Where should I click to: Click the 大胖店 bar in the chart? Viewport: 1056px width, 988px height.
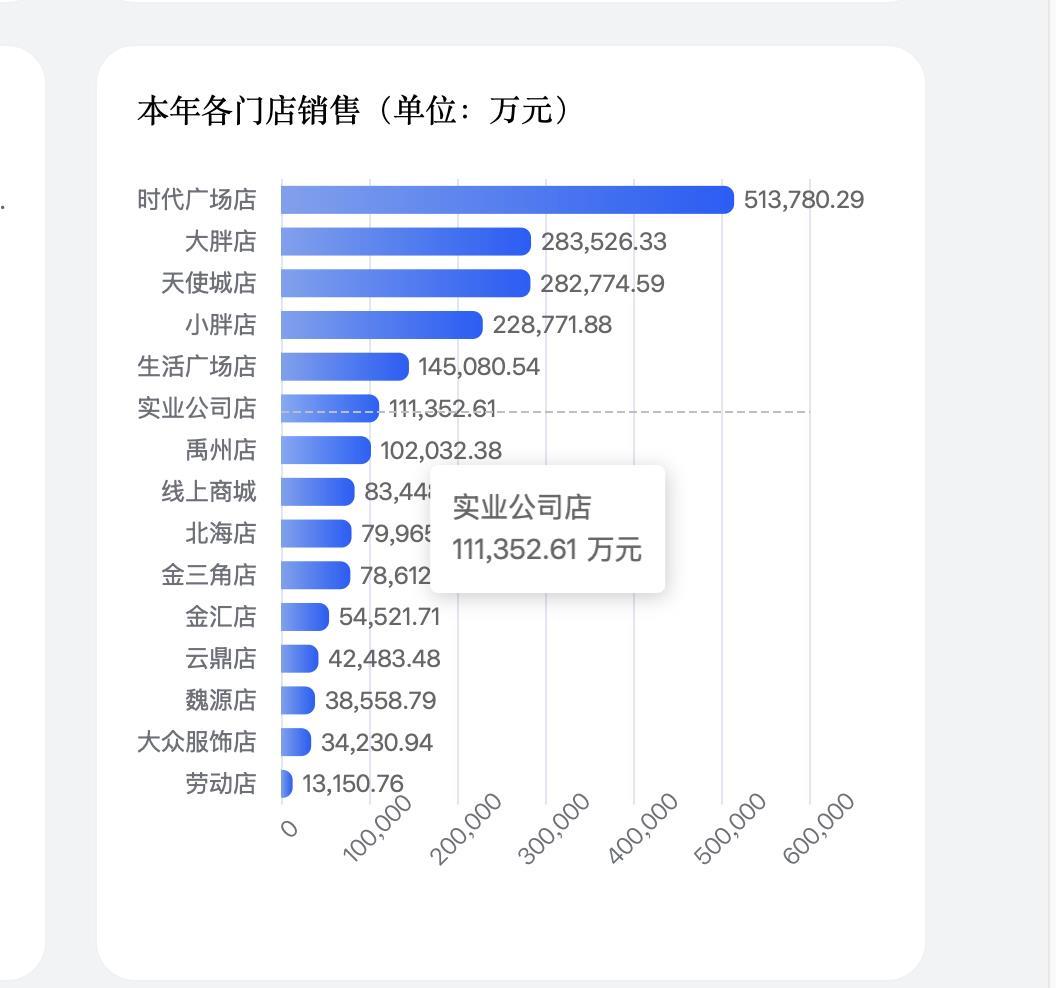pos(400,241)
